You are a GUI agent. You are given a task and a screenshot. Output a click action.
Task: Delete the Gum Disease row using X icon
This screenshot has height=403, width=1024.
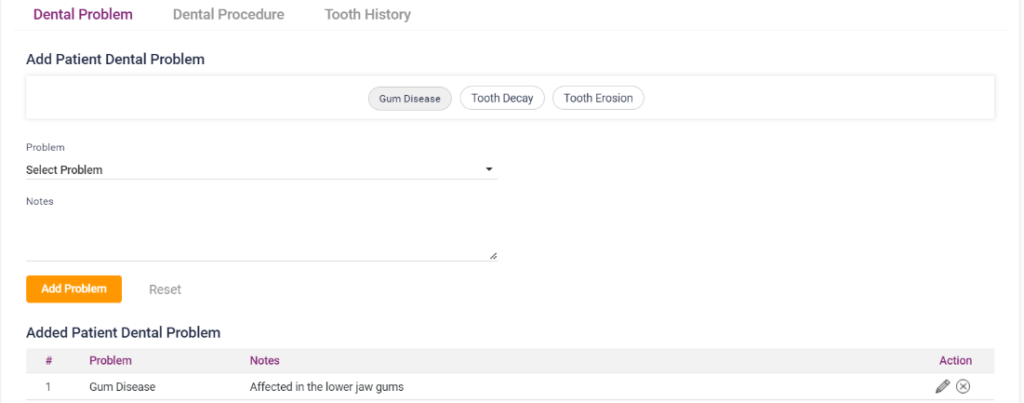coord(963,386)
